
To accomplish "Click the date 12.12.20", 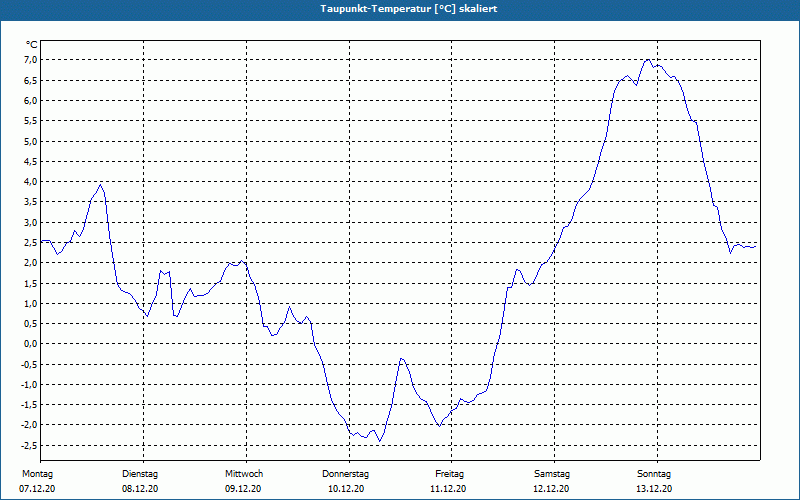I will pos(551,489).
